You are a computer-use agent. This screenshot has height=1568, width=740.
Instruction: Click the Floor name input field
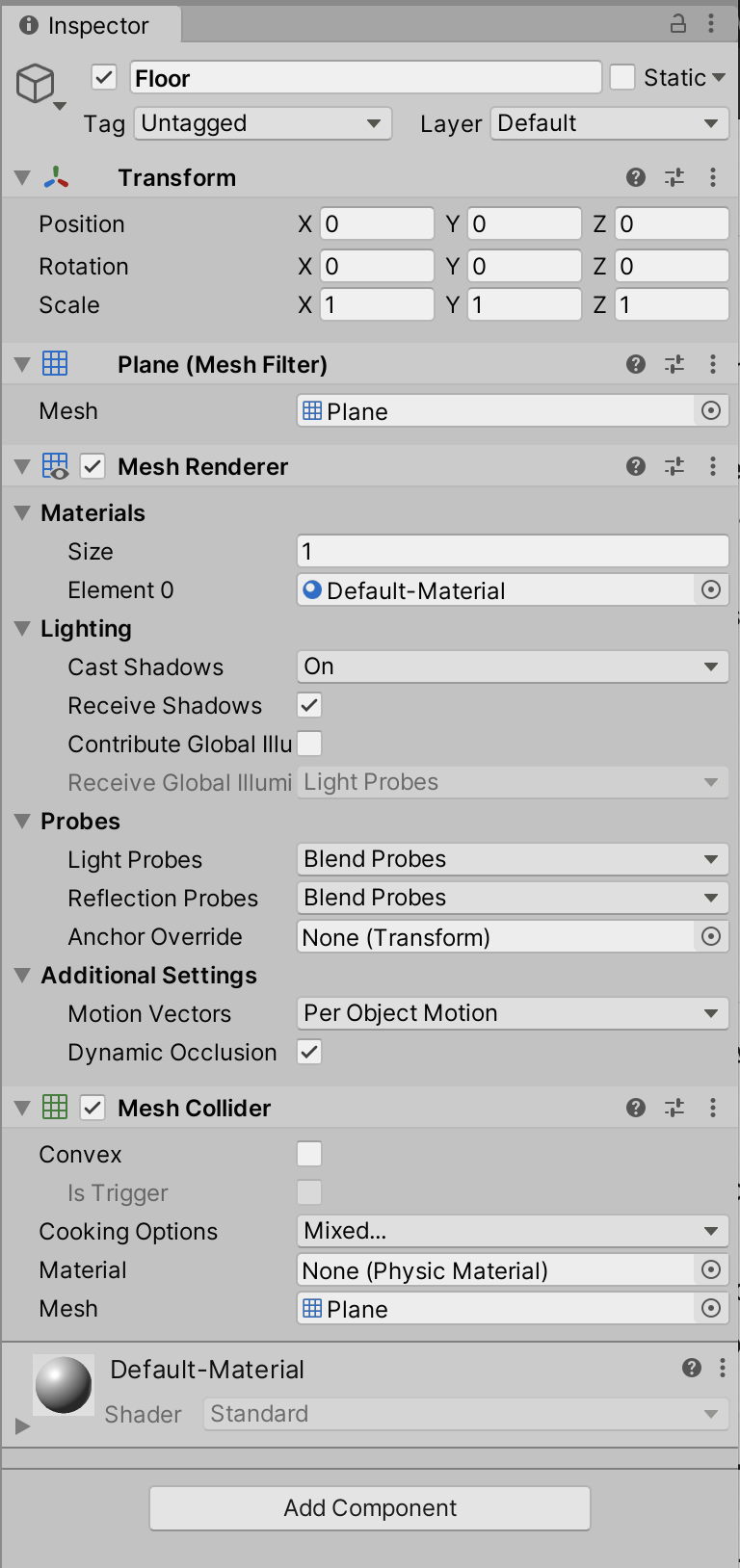point(365,78)
